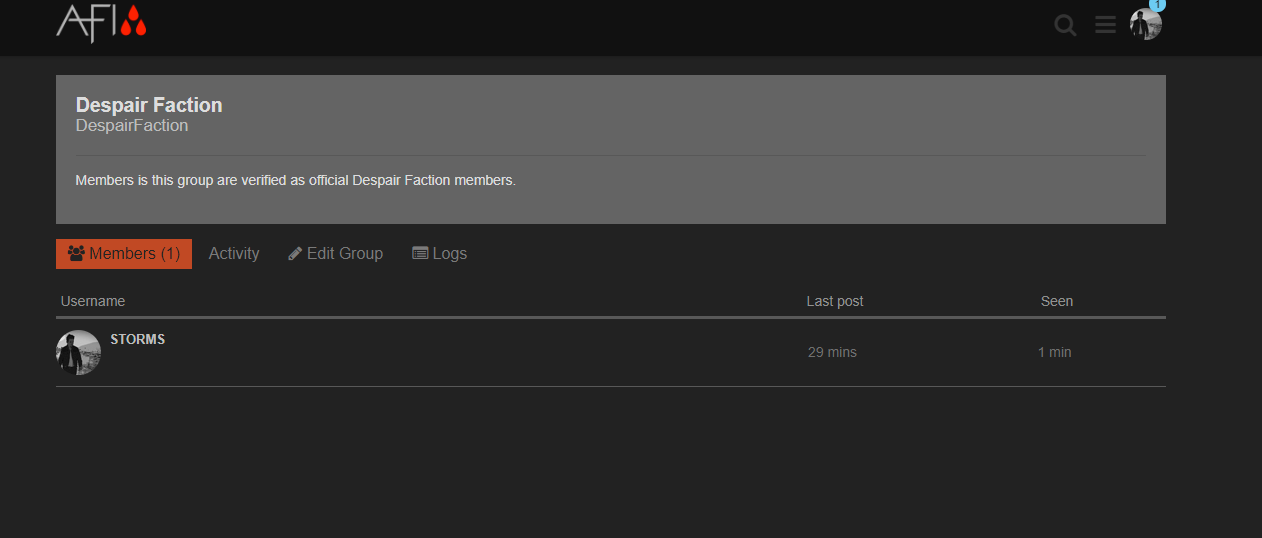Click the pencil icon beside Edit Group
Screen dimensions: 1262x538
295,254
